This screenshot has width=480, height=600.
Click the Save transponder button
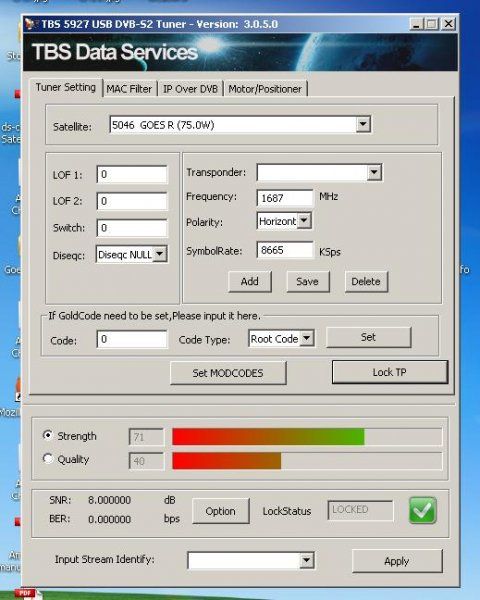pyautogui.click(x=307, y=282)
